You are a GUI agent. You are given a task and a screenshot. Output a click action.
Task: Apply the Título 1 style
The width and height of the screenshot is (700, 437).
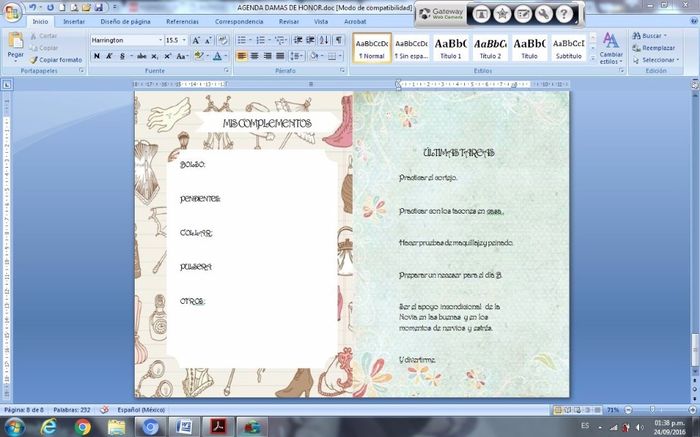click(x=451, y=47)
